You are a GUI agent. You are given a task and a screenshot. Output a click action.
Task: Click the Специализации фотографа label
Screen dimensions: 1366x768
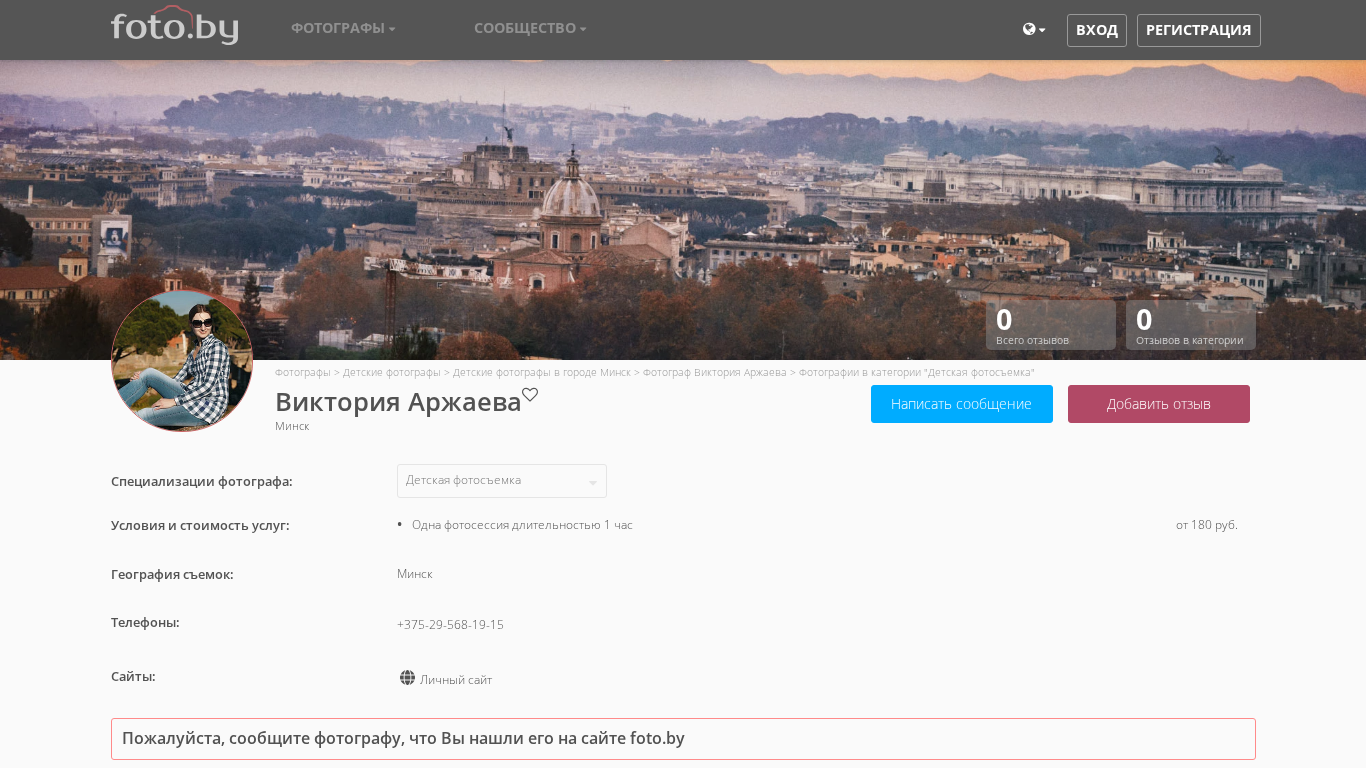(202, 481)
